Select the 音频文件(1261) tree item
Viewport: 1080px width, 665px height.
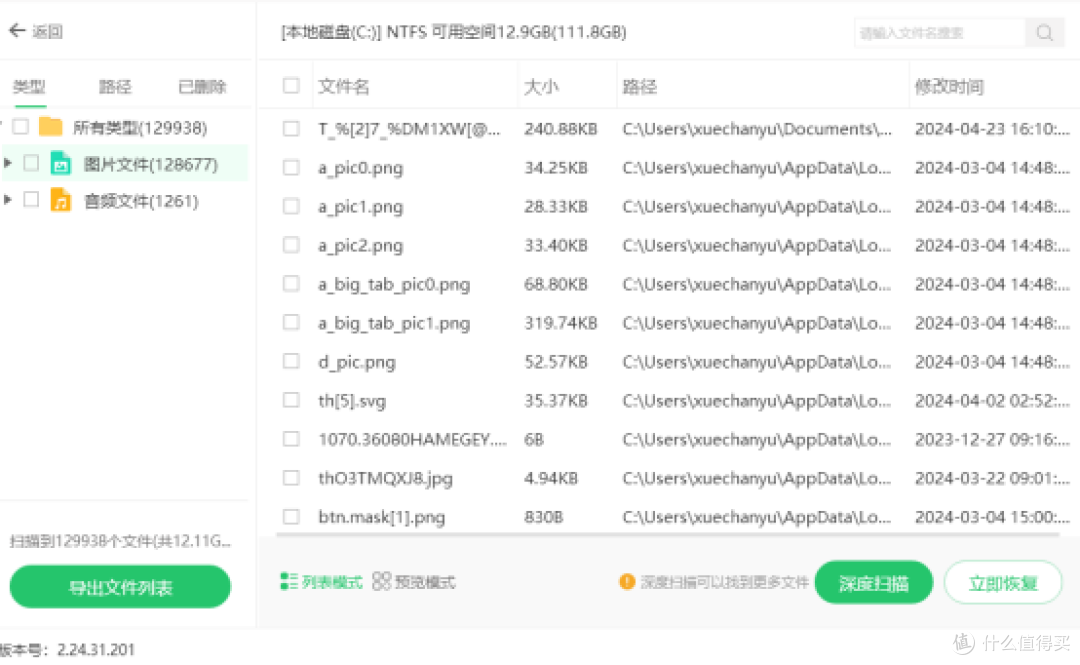[x=141, y=201]
